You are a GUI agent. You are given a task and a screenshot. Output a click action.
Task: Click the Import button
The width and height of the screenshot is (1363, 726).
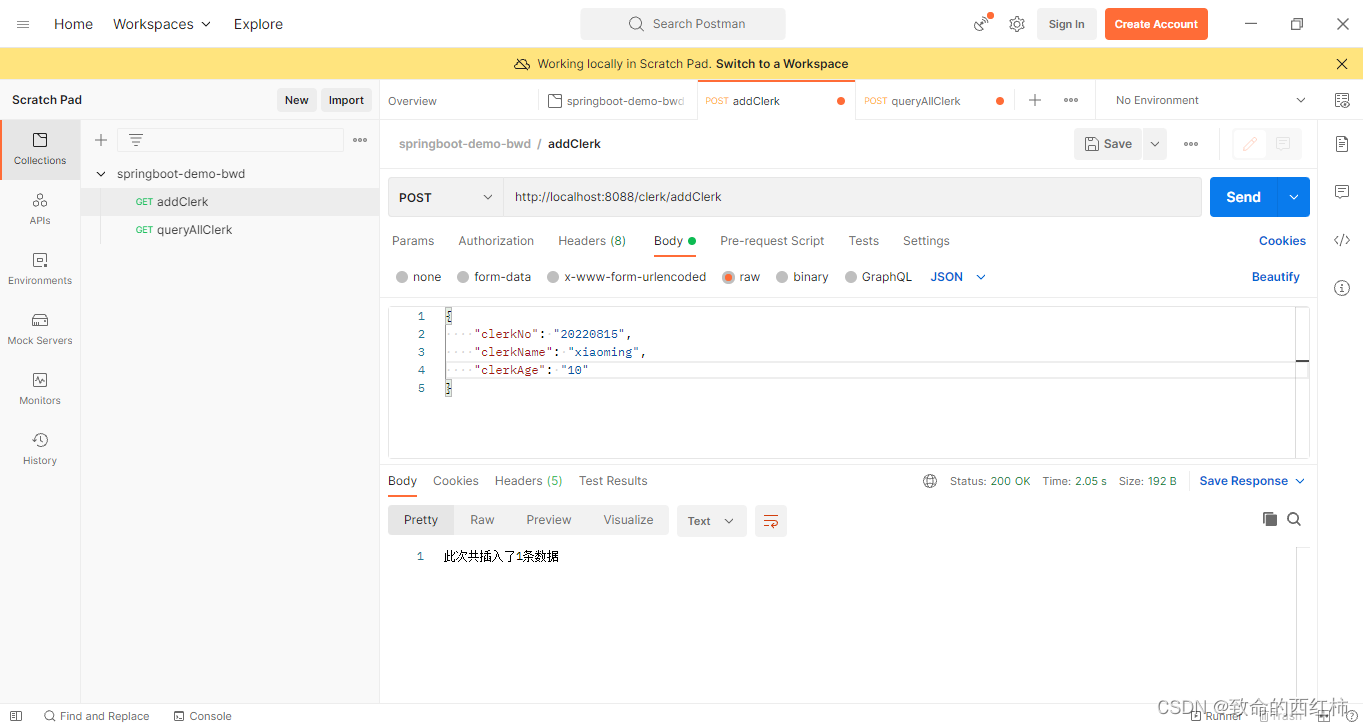[346, 100]
